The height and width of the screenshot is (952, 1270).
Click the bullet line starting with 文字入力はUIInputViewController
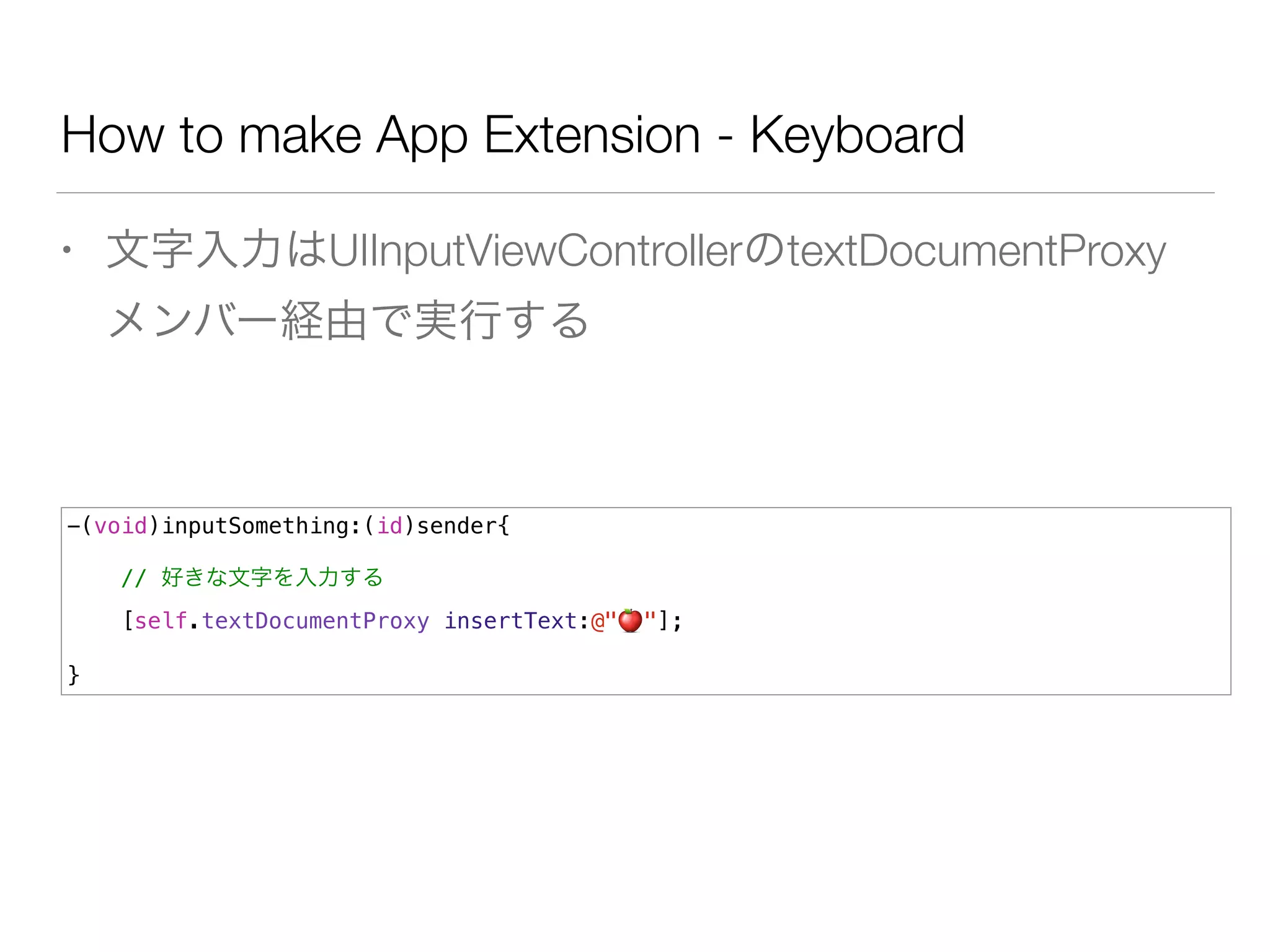(x=636, y=251)
